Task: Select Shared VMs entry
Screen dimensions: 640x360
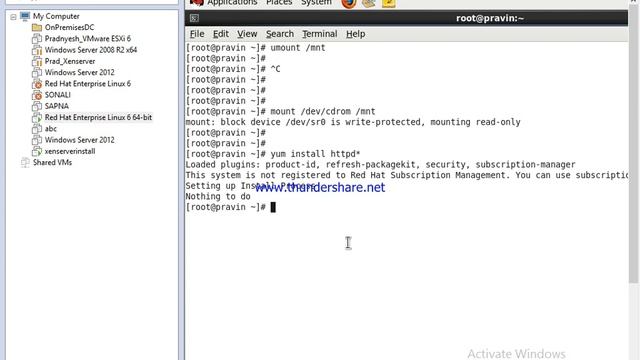Action: [x=52, y=162]
